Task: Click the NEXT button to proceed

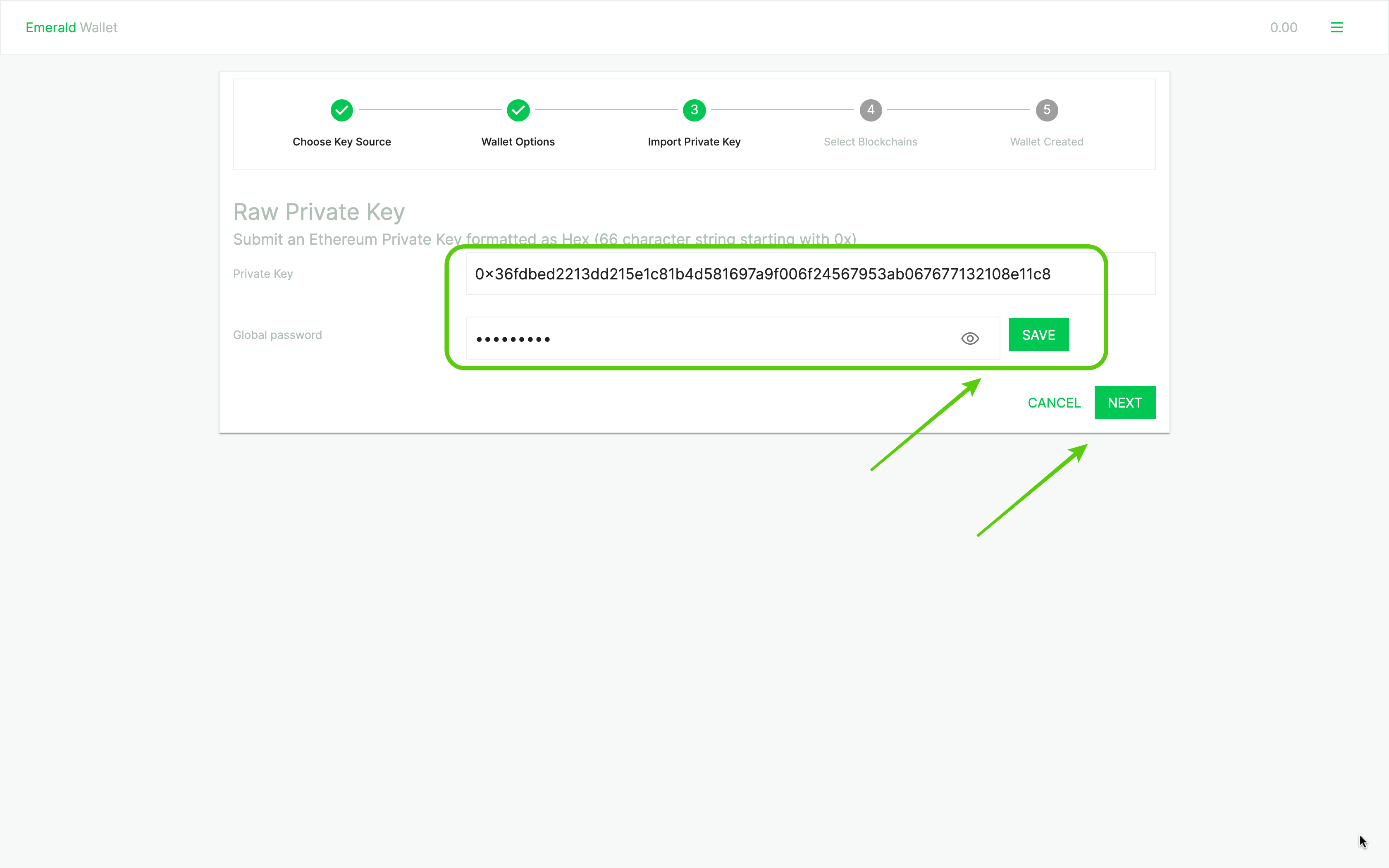Action: pyautogui.click(x=1124, y=402)
